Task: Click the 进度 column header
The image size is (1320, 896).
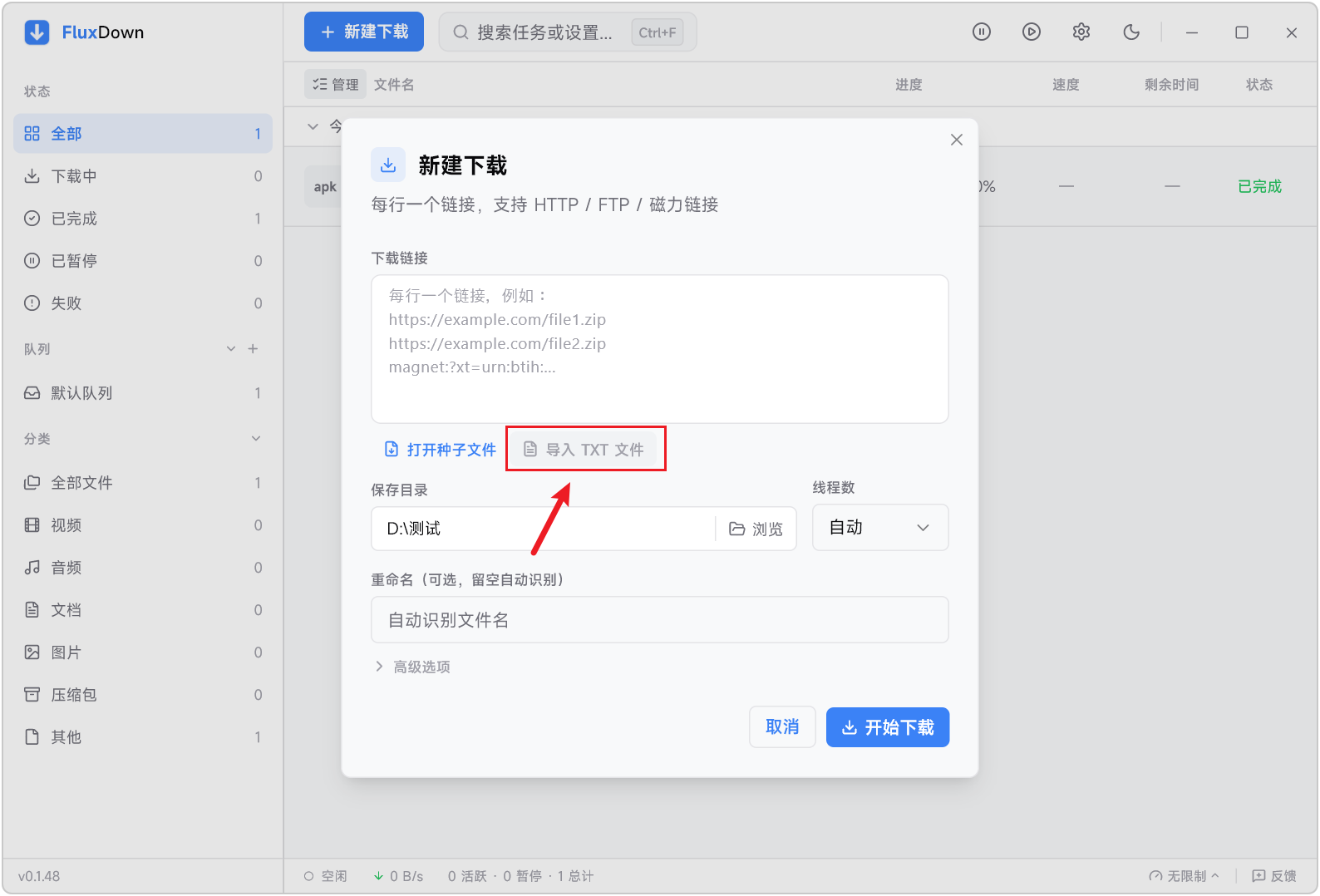Action: [909, 85]
